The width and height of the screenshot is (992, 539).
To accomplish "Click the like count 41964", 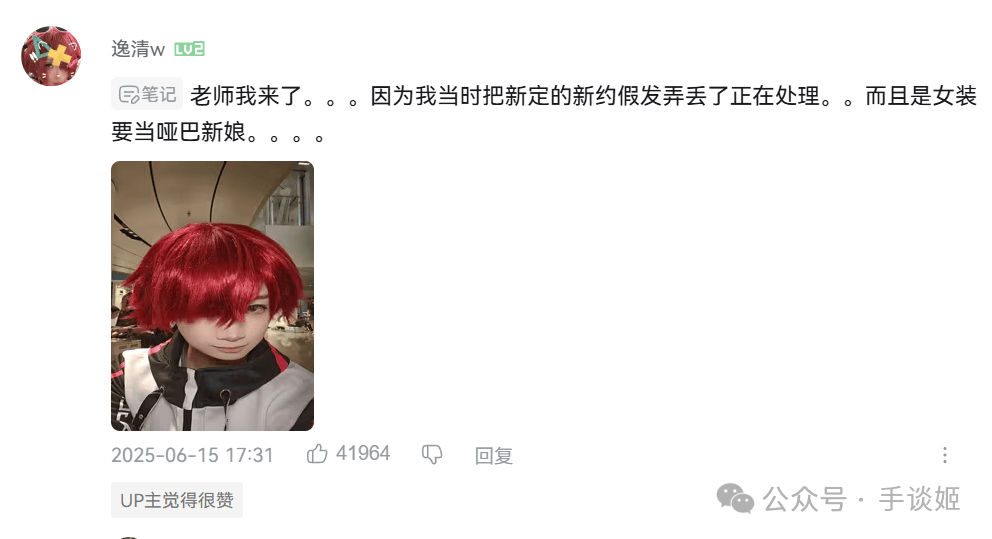I will (363, 454).
